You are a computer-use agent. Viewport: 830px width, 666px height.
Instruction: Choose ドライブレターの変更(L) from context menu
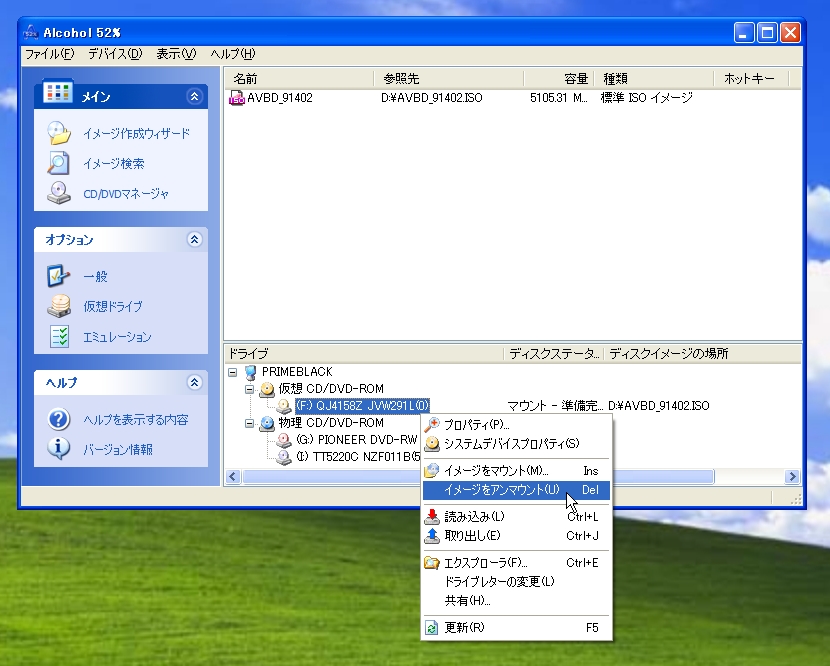point(516,582)
